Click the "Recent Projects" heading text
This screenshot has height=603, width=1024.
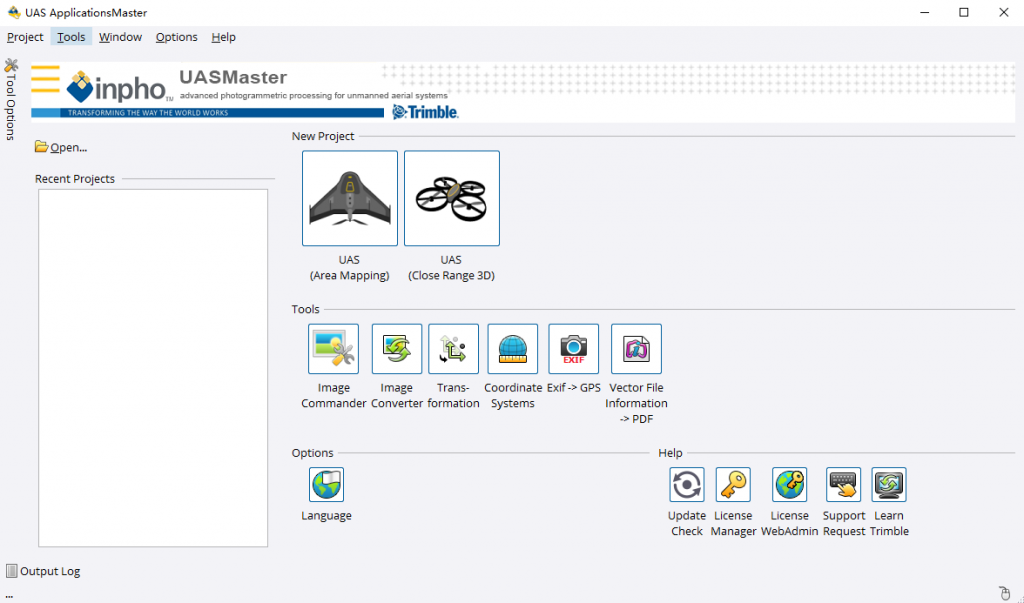point(74,179)
